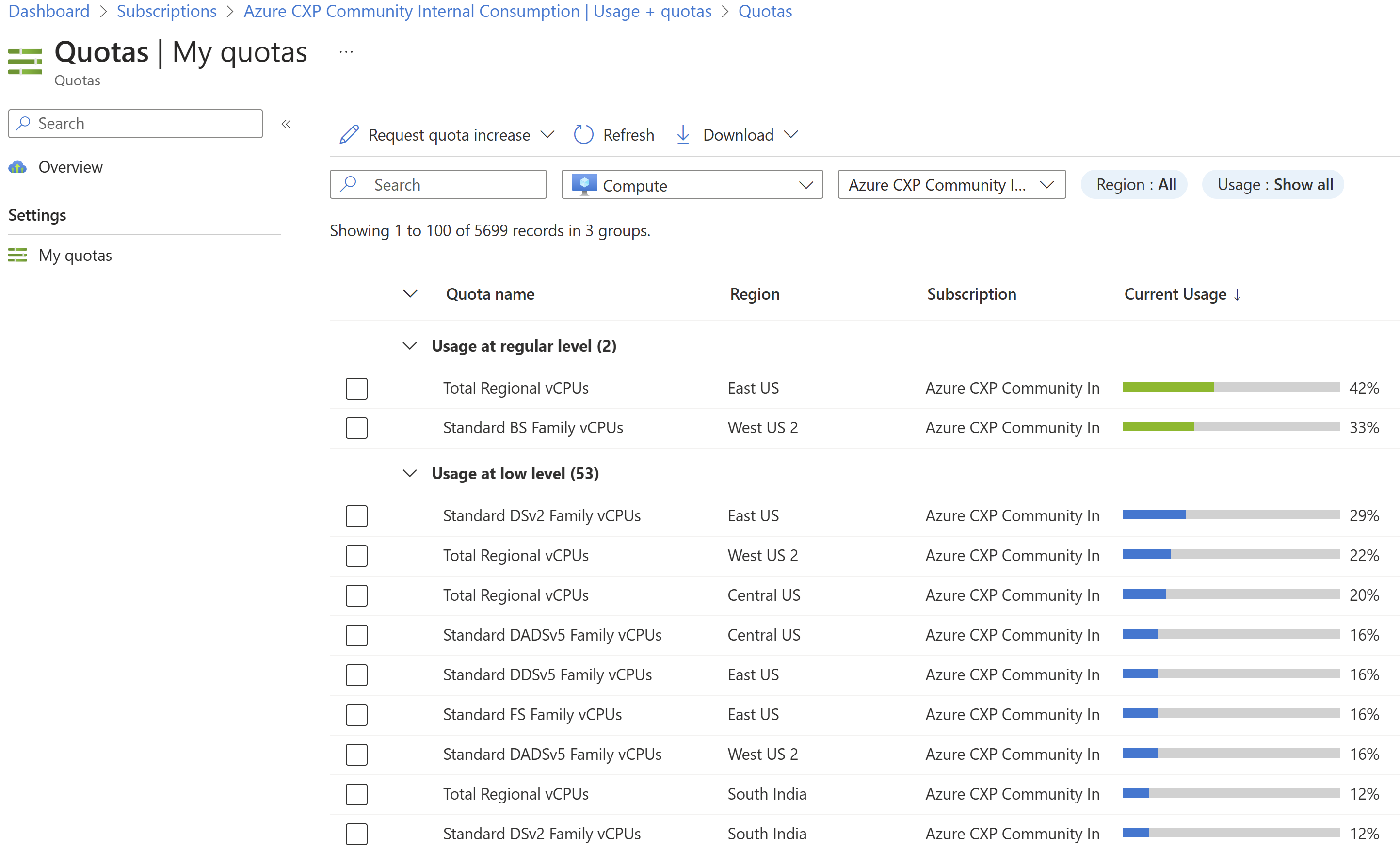Open the Azure CXP Community subscription dropdown
The width and height of the screenshot is (1400, 851).
coord(951,184)
